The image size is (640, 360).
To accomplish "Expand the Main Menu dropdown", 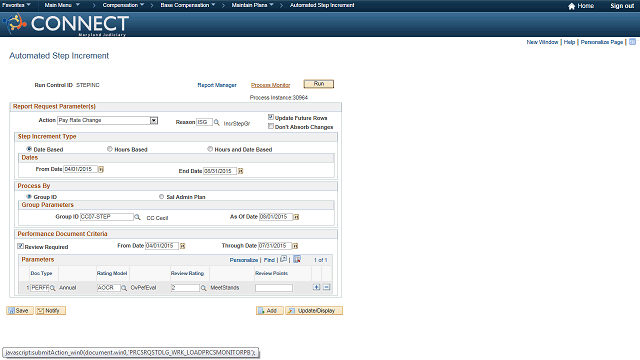I will [62, 5].
